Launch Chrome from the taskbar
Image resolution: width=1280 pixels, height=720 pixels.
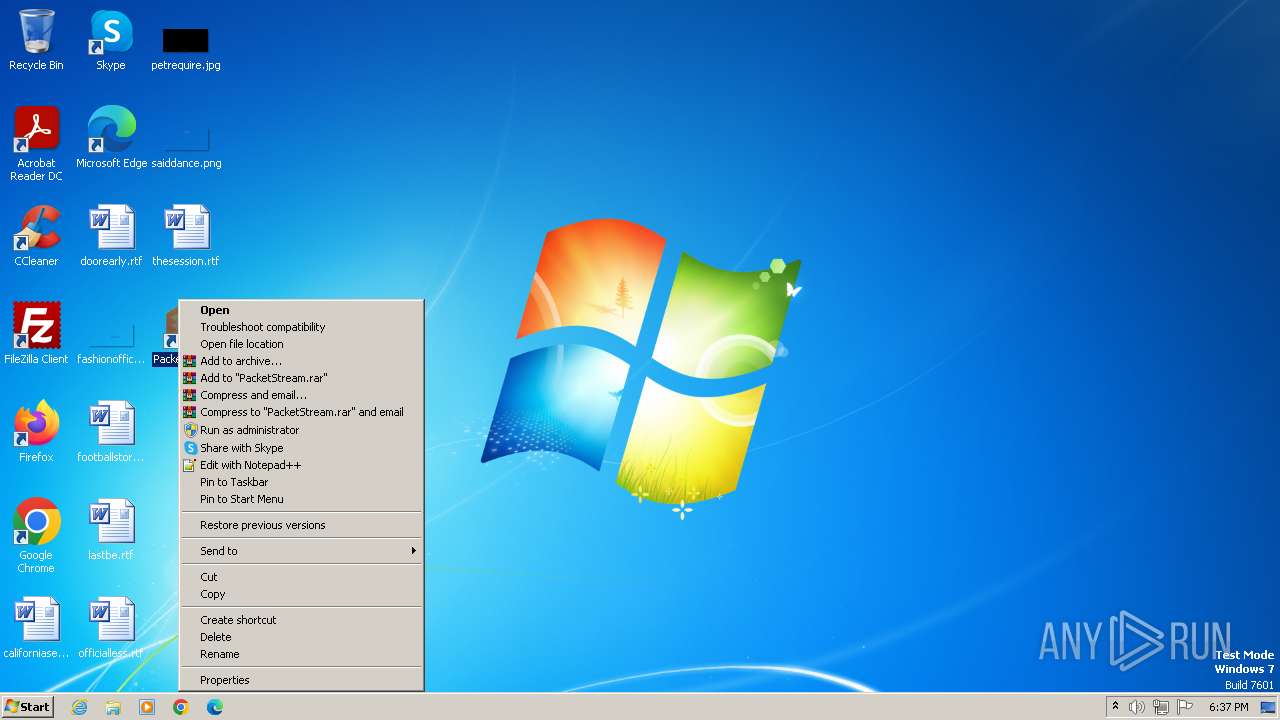[181, 707]
